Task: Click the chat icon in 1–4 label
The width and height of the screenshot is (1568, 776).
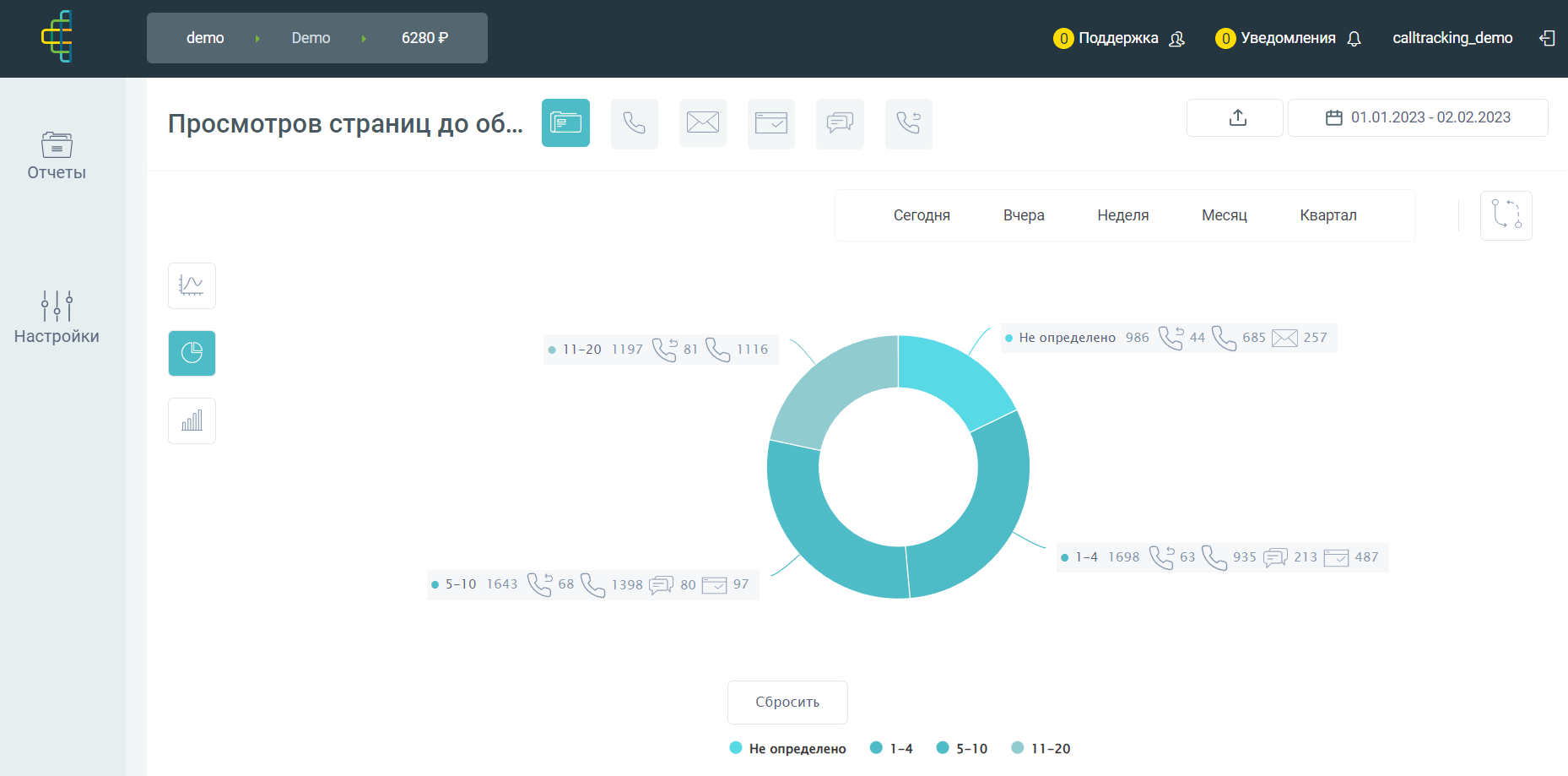Action: 1275,557
